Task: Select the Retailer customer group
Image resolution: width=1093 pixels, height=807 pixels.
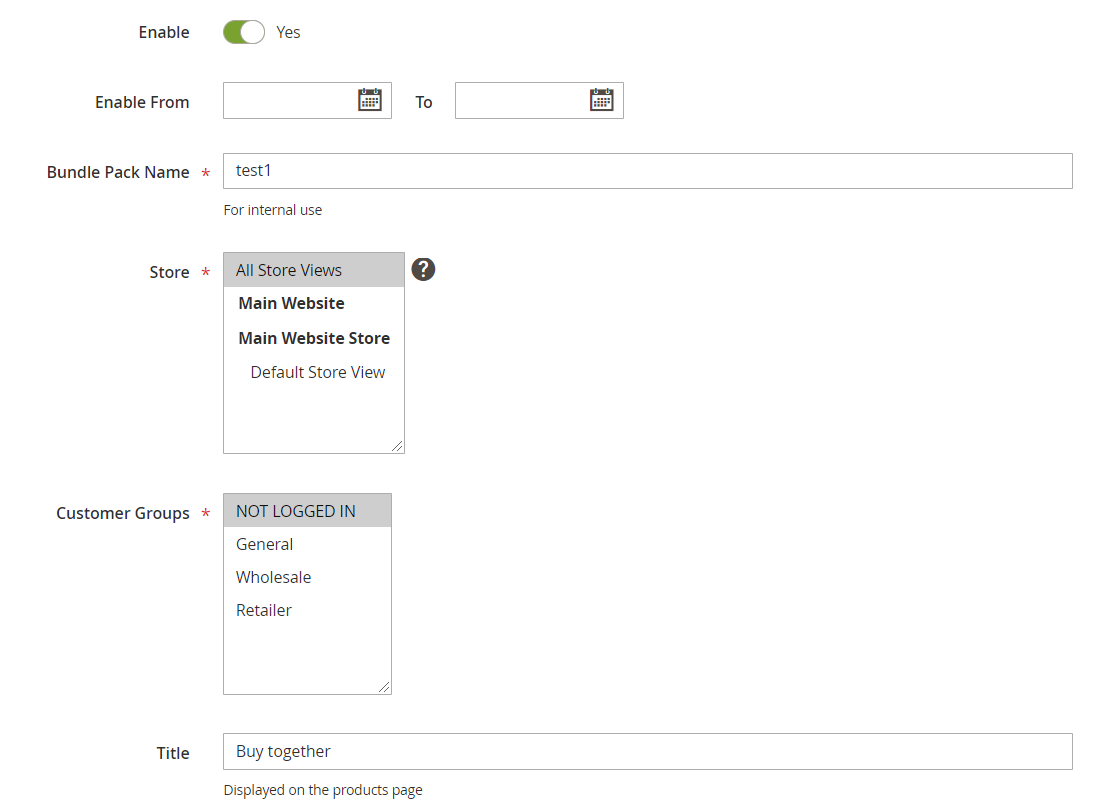Action: (x=264, y=610)
